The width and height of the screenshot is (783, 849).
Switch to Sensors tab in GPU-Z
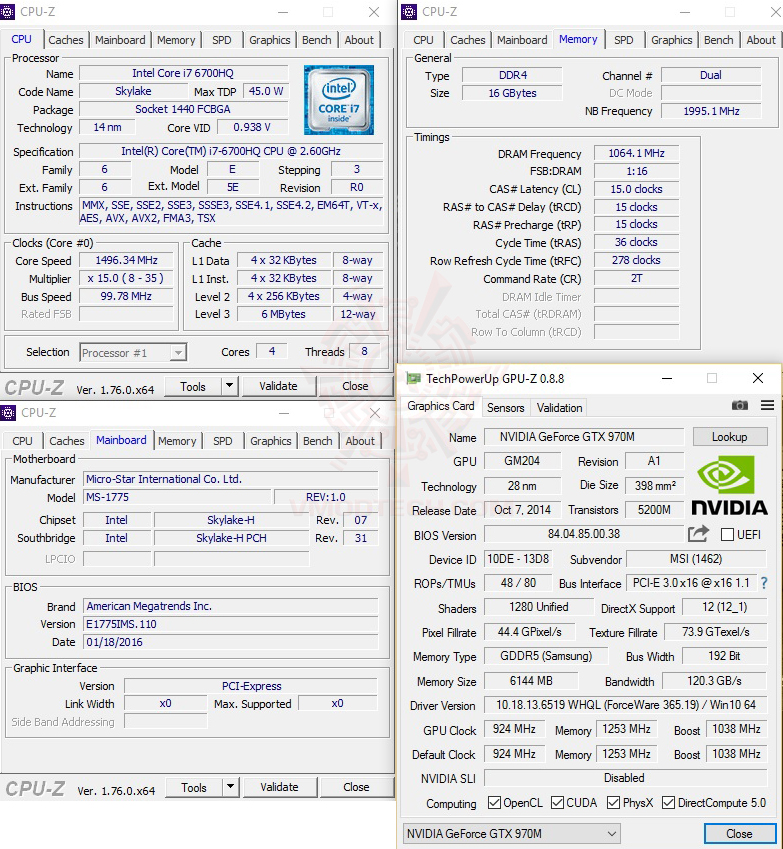[505, 408]
